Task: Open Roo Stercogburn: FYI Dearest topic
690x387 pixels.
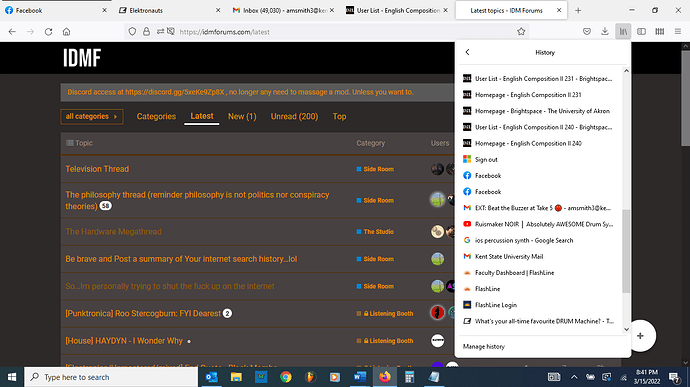Action: click(x=143, y=313)
